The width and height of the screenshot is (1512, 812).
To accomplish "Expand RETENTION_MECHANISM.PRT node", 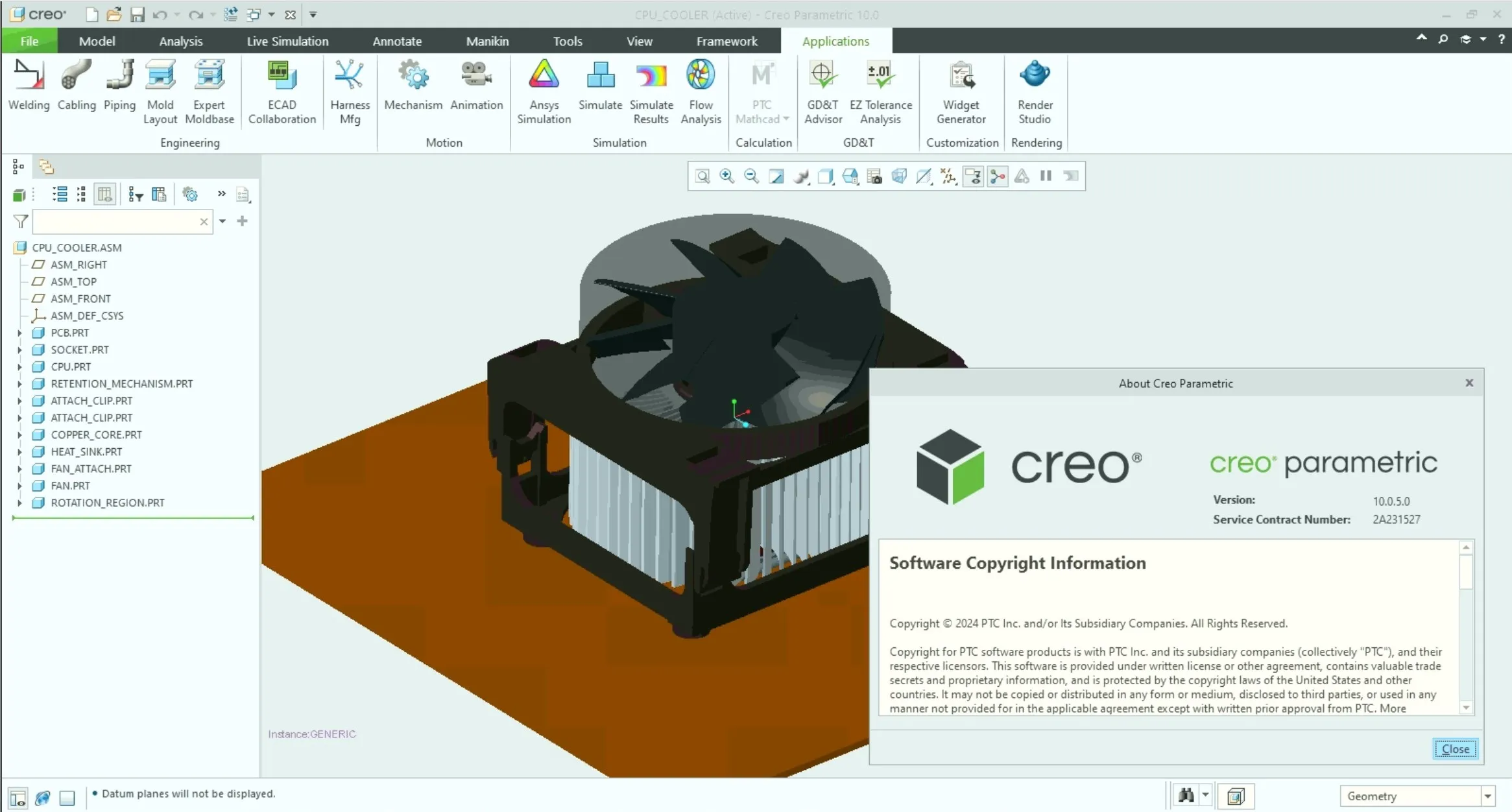I will coord(19,384).
